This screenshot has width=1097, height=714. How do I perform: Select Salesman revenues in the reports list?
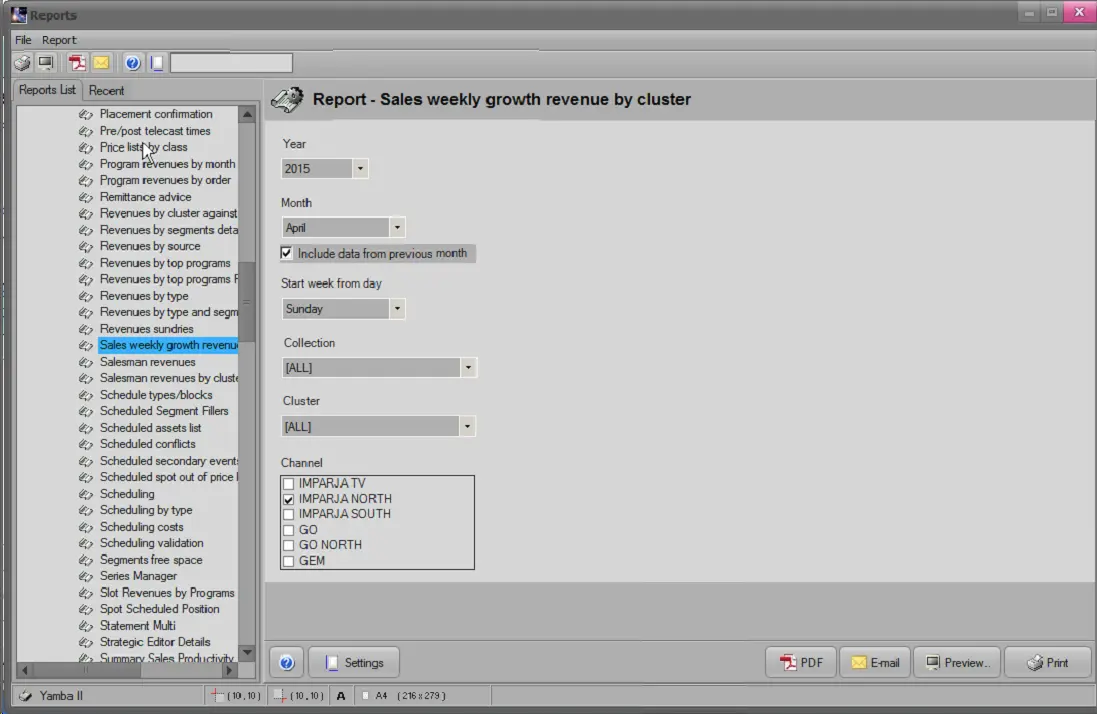(x=147, y=362)
